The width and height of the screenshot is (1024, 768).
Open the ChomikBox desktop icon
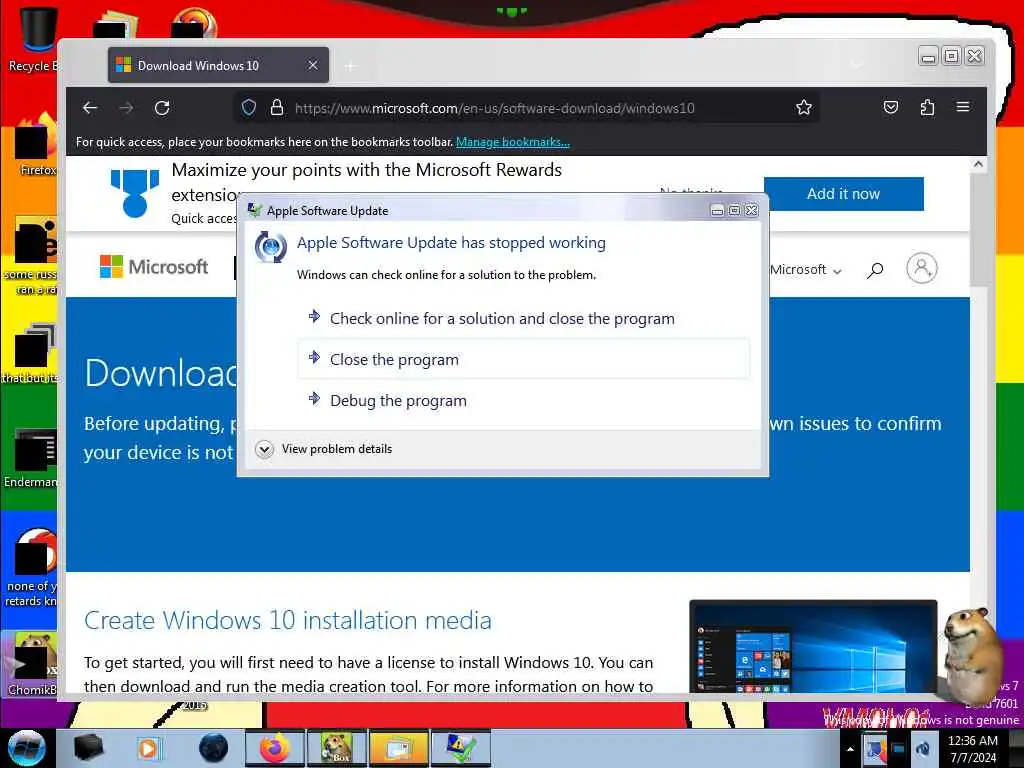31,665
